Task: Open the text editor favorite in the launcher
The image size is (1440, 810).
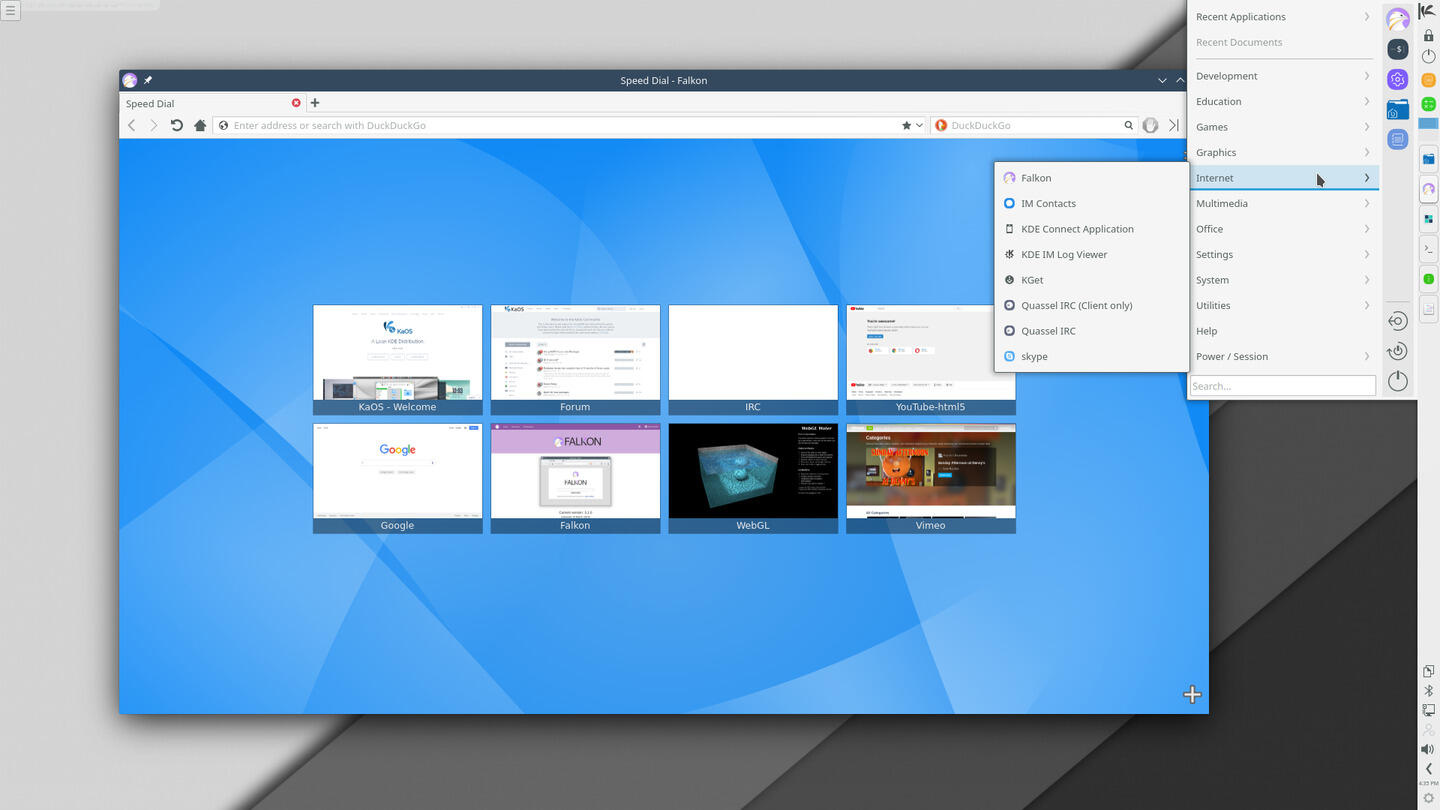Action: 1398,140
